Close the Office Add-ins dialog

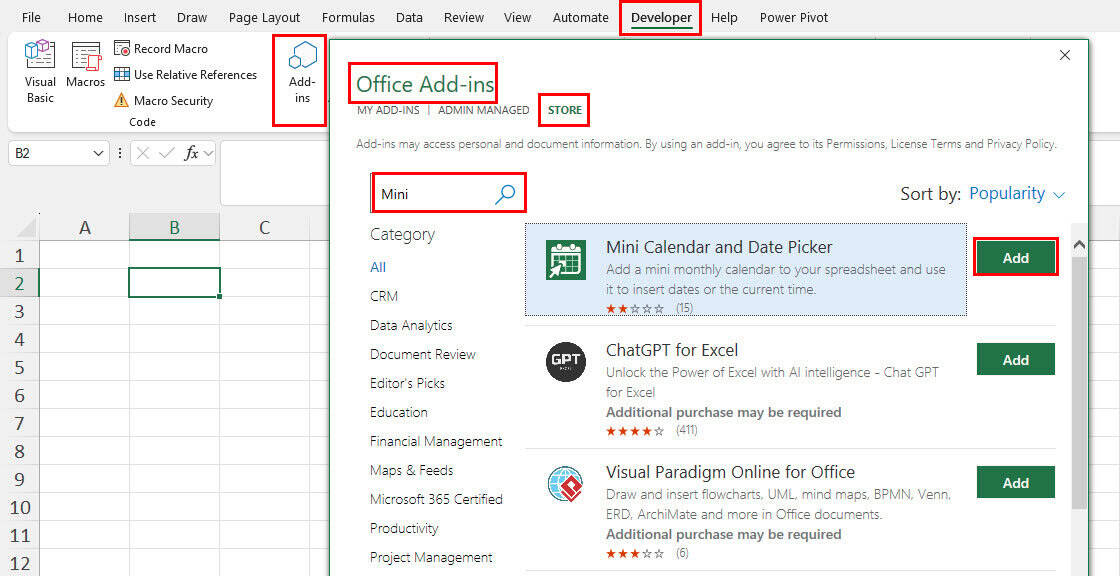(x=1065, y=55)
